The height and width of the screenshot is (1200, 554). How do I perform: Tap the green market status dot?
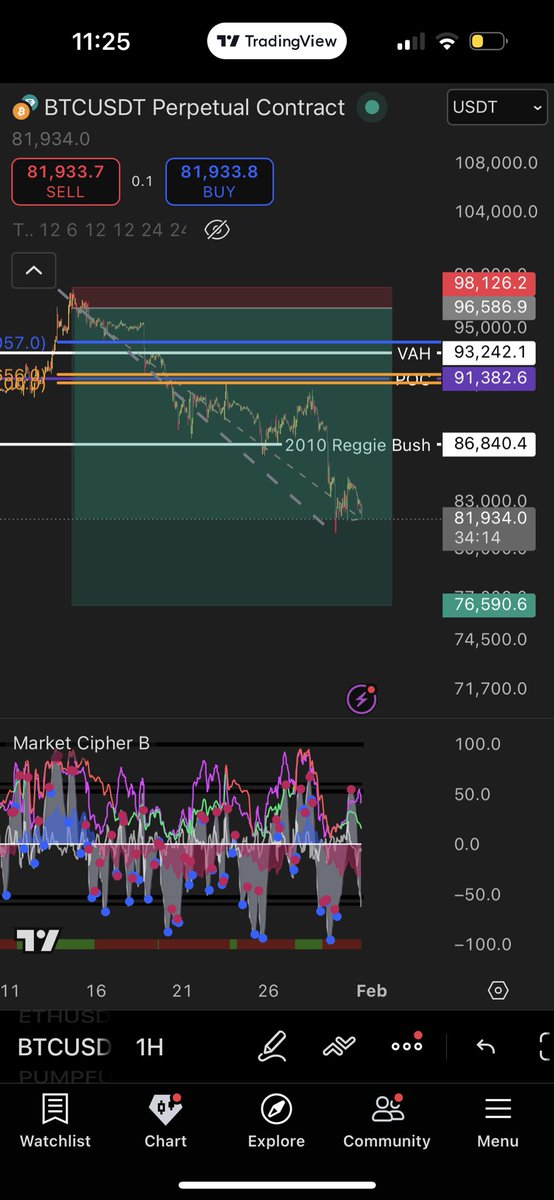(x=372, y=107)
